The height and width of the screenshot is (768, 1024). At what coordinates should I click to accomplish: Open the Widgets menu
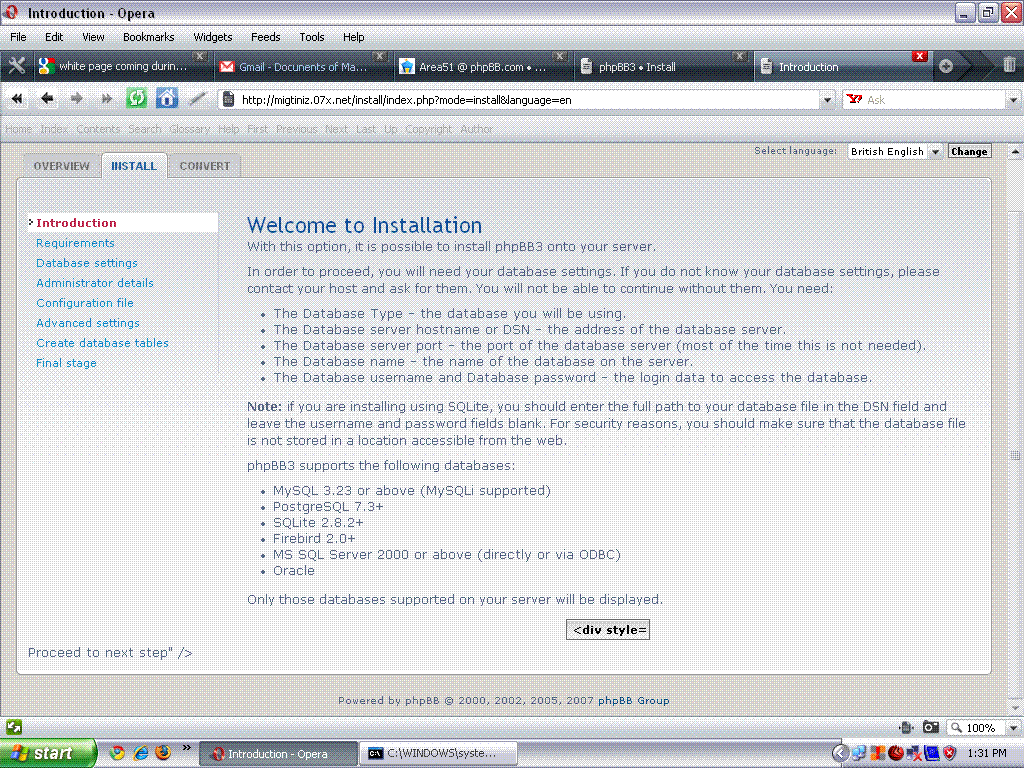(x=213, y=37)
